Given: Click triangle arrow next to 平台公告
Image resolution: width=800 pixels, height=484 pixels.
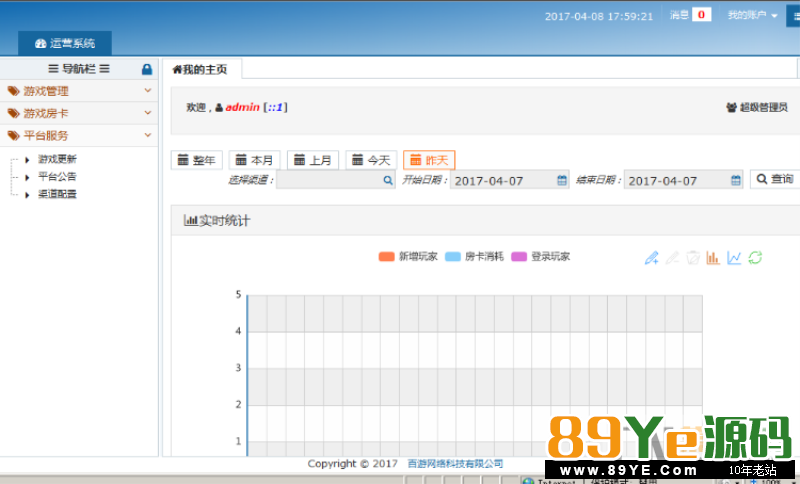Looking at the screenshot, I should tap(28, 177).
